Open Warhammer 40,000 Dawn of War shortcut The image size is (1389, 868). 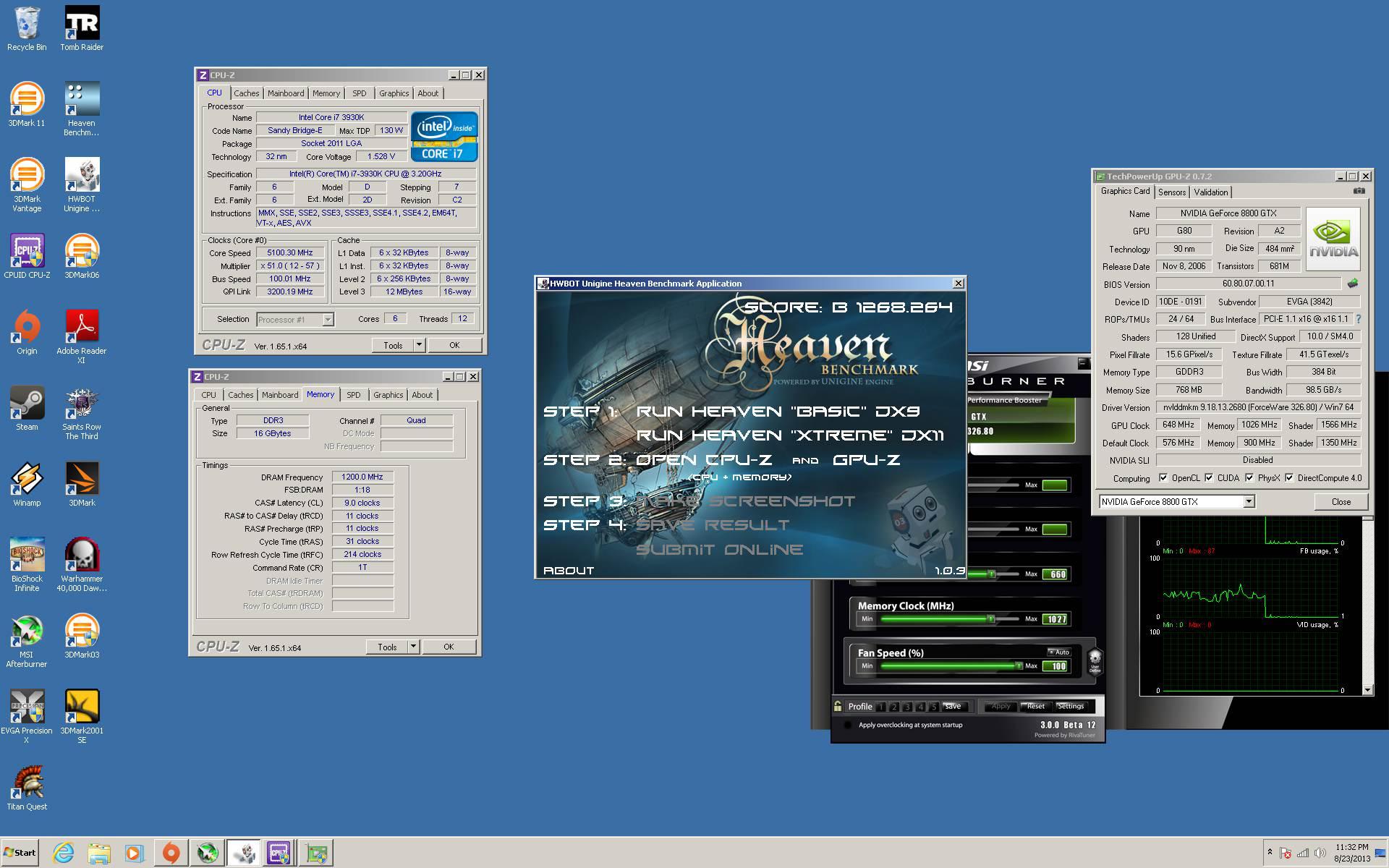pos(82,565)
